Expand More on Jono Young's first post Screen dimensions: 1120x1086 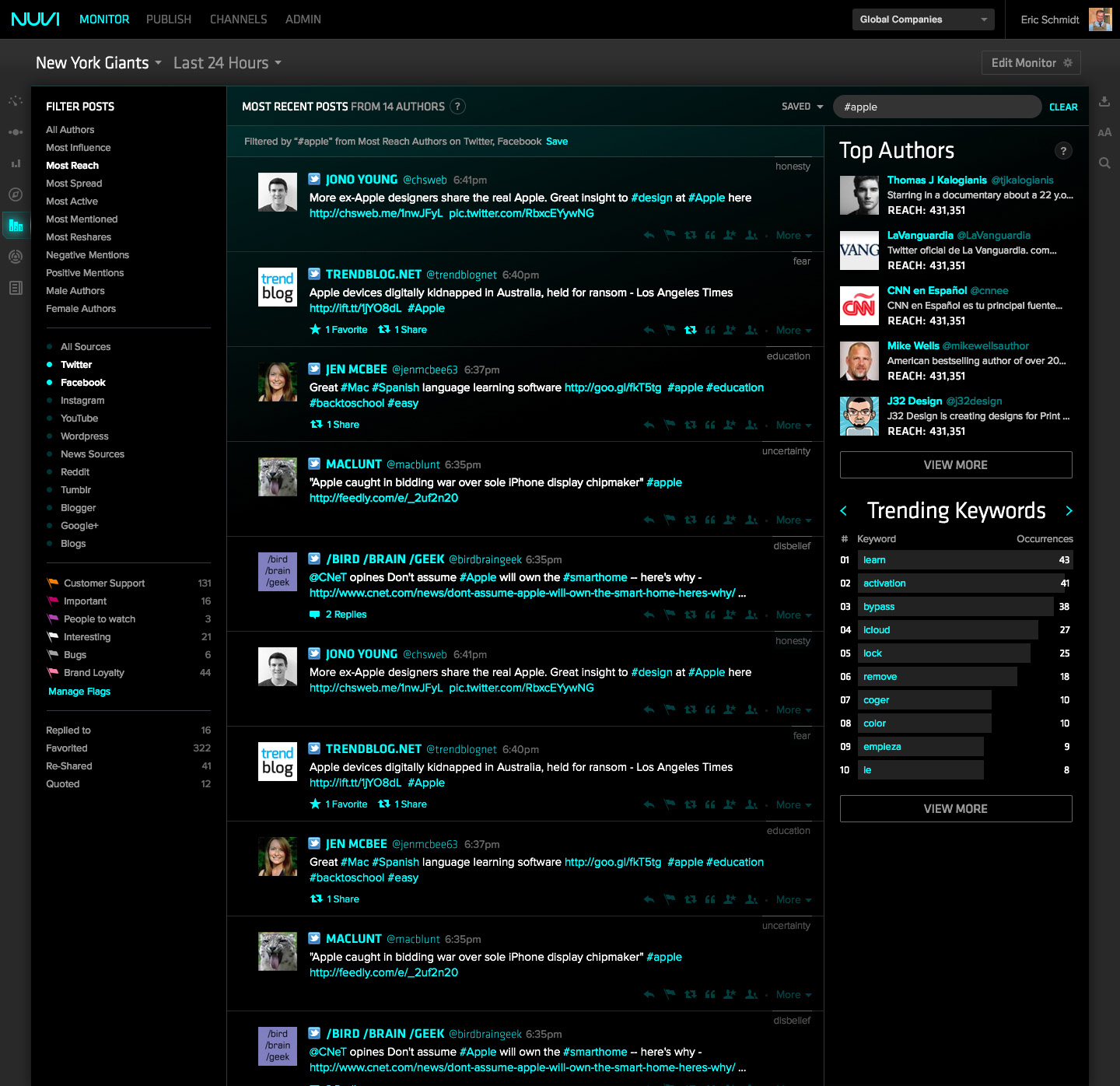pyautogui.click(x=793, y=236)
